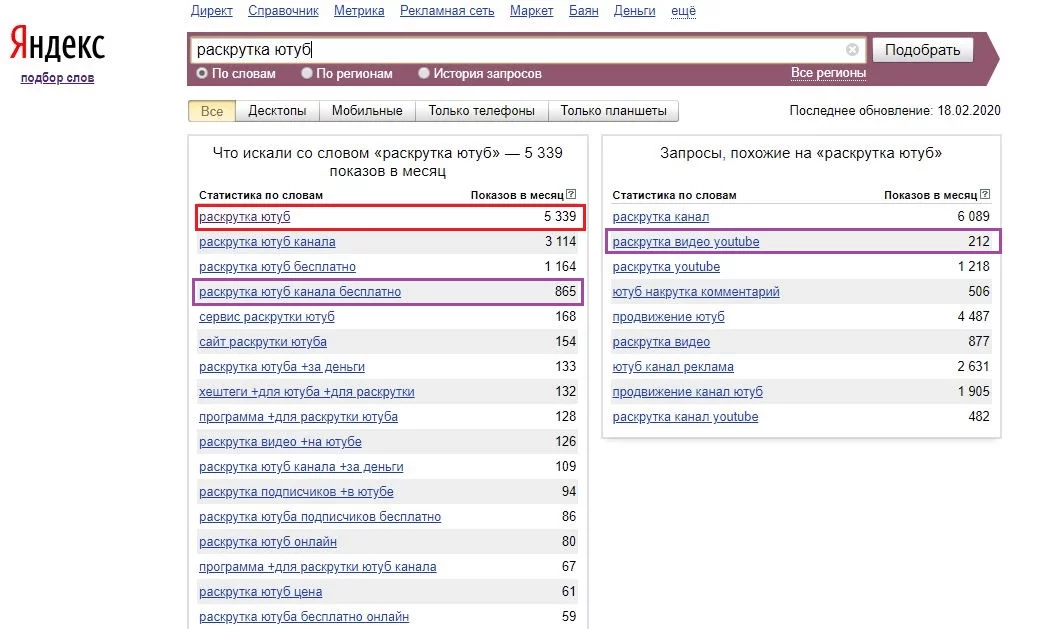Viewport: 1053px width, 629px height.
Task: Open the раскрутка ютуб канала keyword link
Action: coord(267,242)
